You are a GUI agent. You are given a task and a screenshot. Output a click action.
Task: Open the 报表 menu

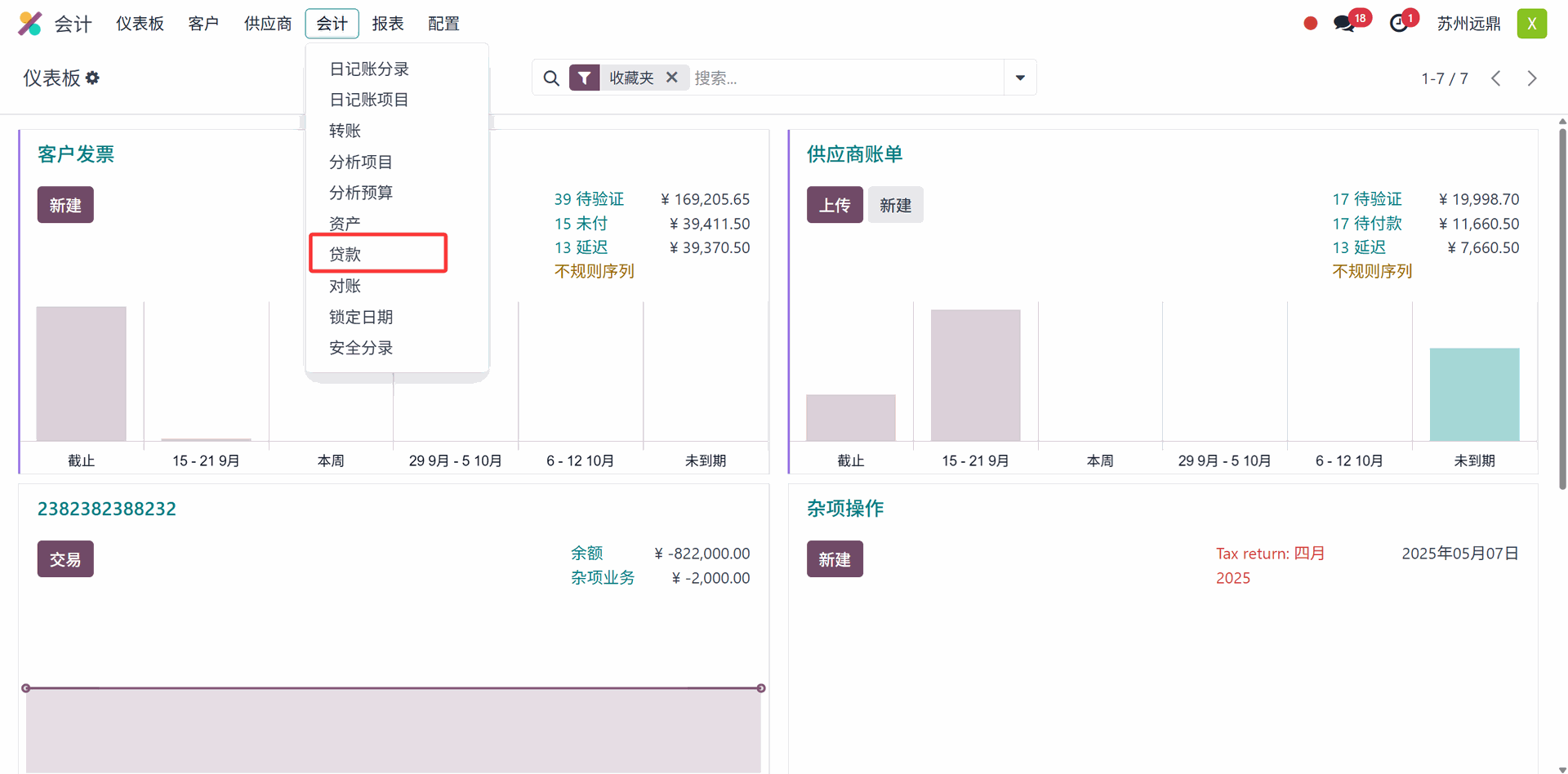[388, 24]
